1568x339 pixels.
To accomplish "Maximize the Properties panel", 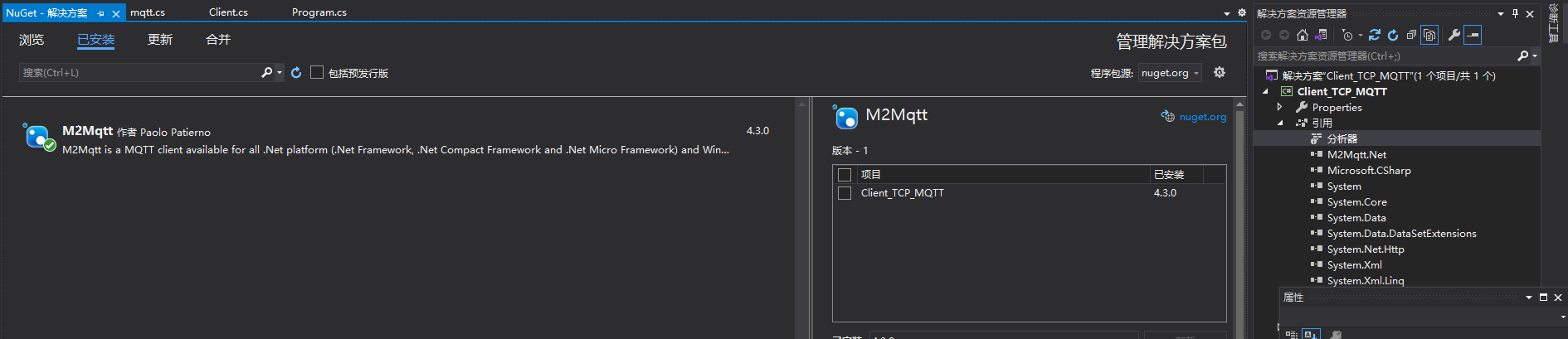I will tap(1543, 297).
